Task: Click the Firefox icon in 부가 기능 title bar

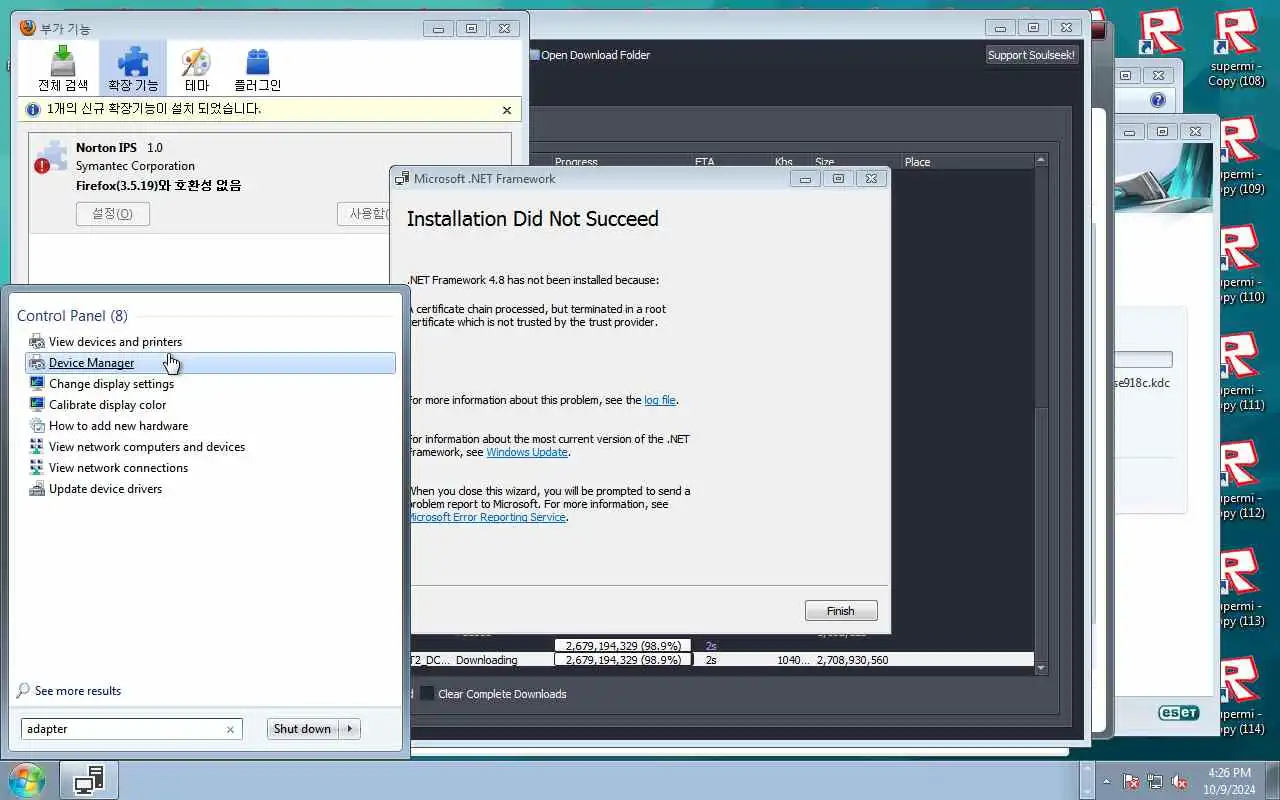Action: (28, 29)
